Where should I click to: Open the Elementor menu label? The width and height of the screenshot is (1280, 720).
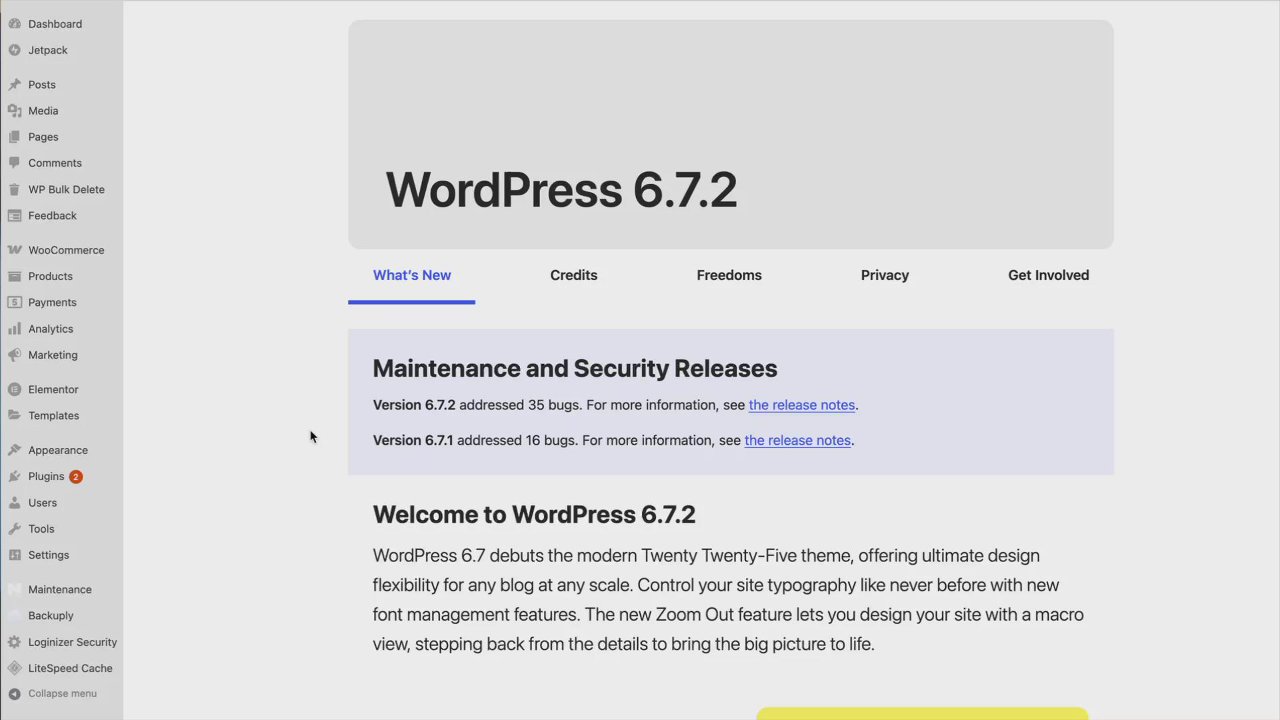pos(53,389)
